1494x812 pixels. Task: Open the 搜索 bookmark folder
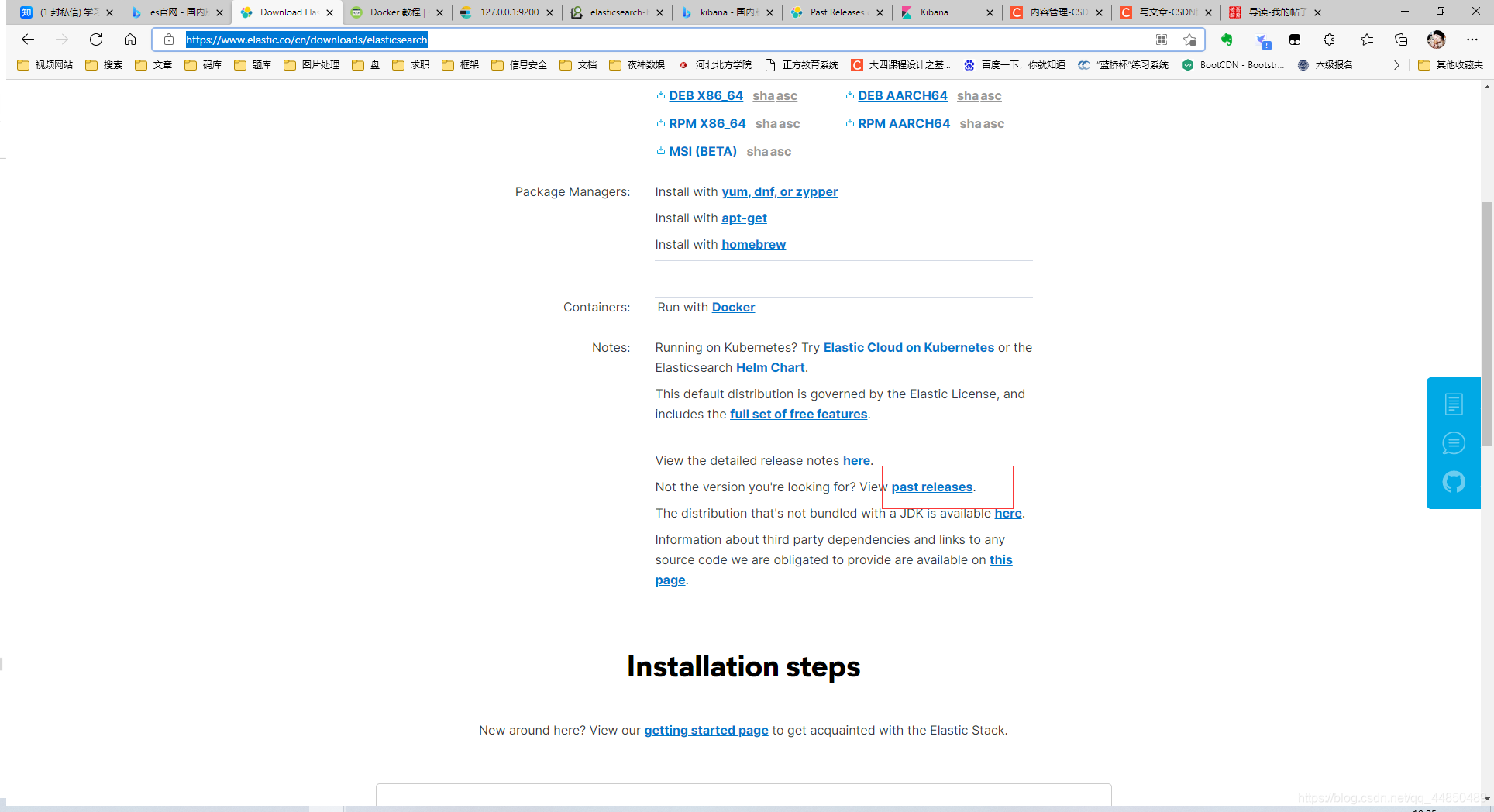point(104,65)
